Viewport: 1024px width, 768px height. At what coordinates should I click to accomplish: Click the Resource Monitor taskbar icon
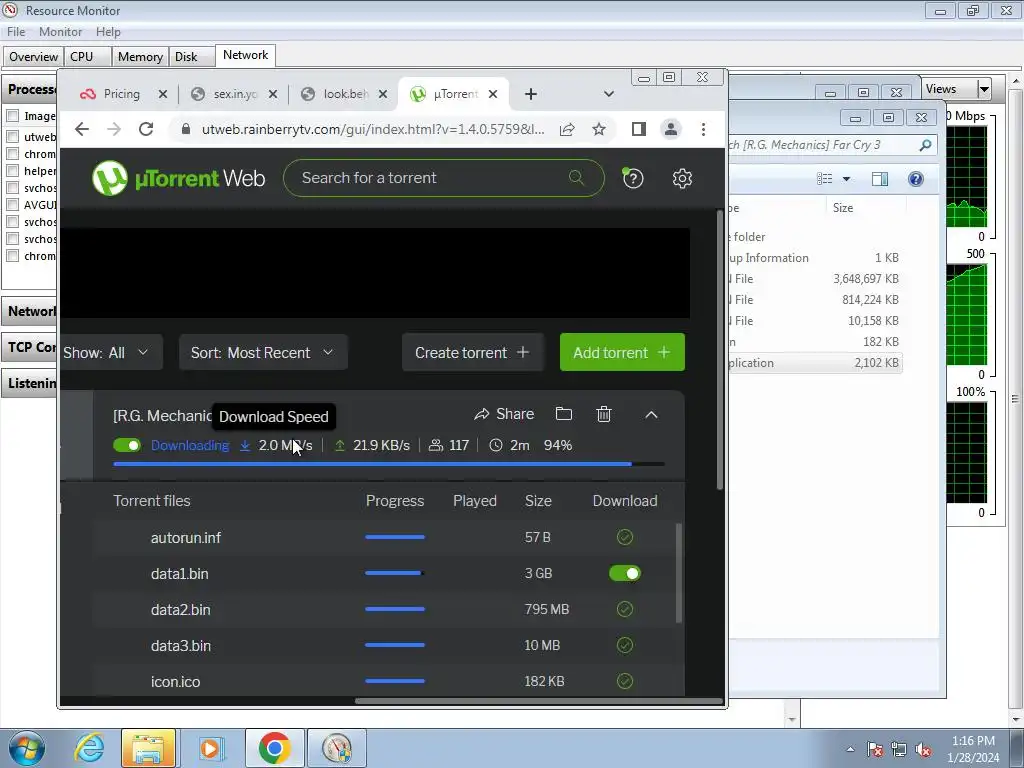coord(337,748)
